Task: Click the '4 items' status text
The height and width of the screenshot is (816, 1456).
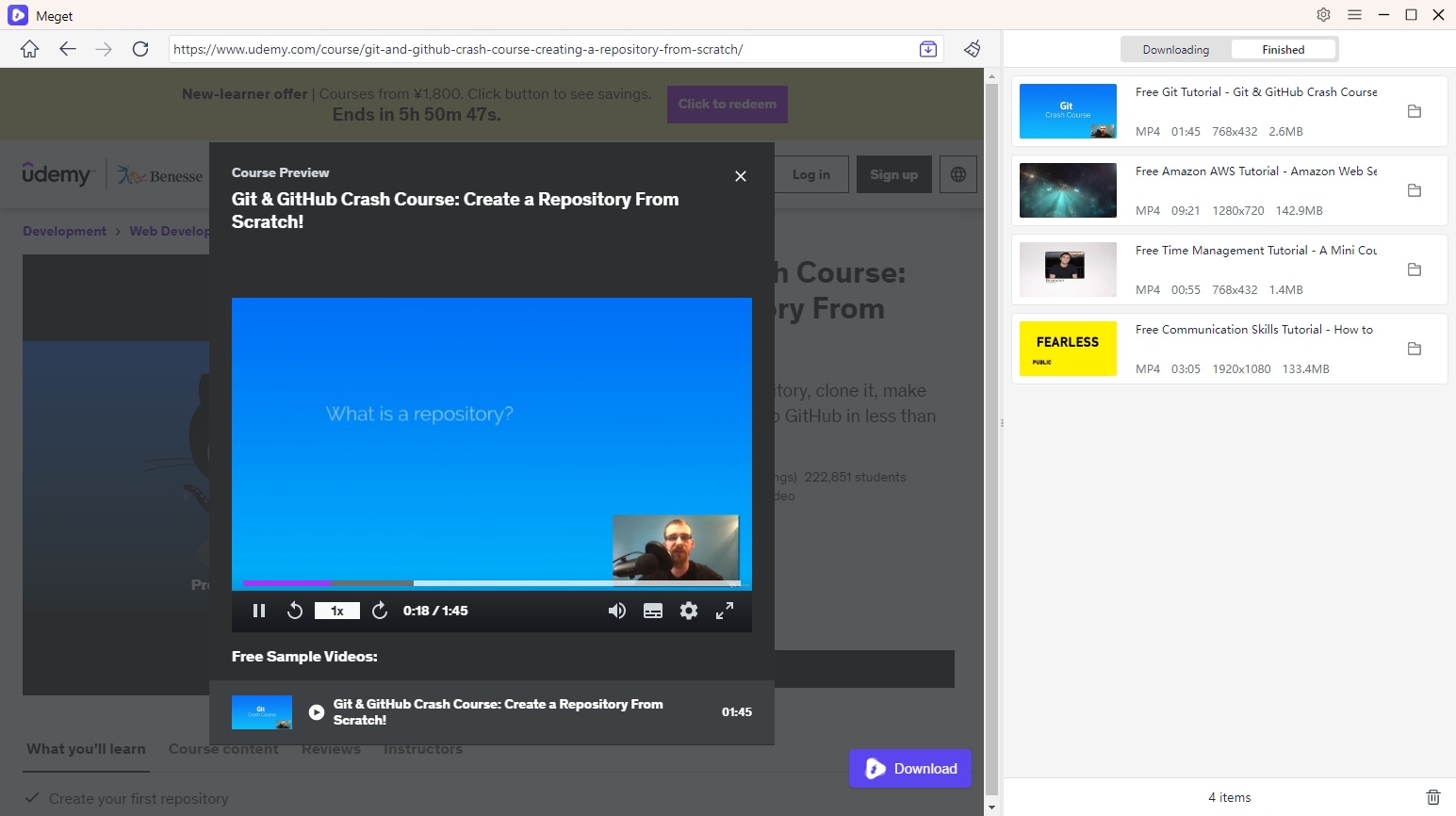Action: click(x=1230, y=797)
